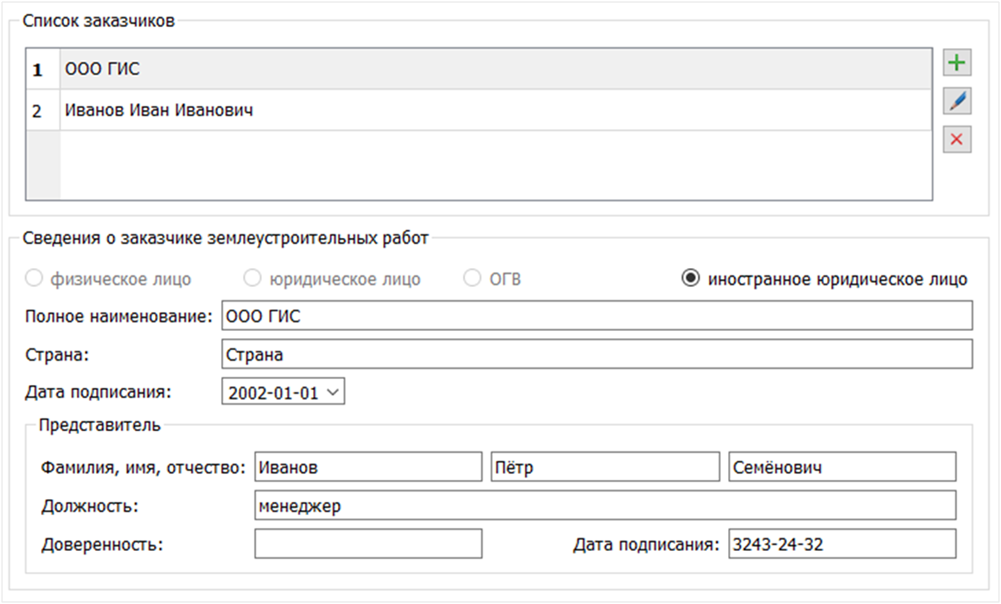Select ООО ГИС row in customer list
This screenshot has height=604, width=1001.
click(x=495, y=70)
